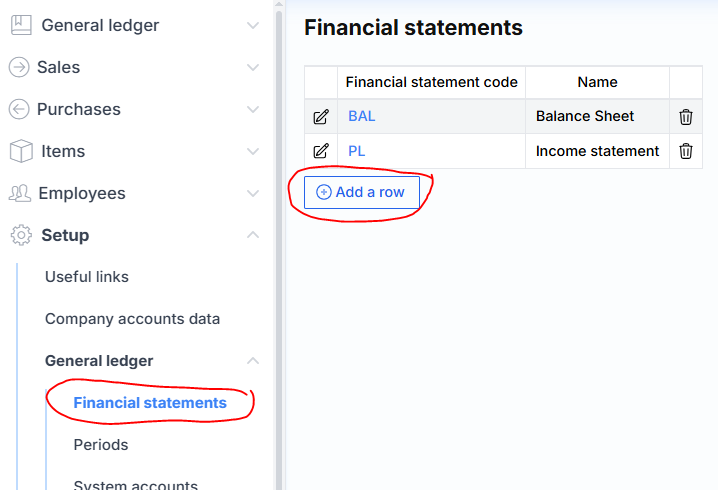Click the Employees people icon
Viewport: 718px width, 490px height.
(x=20, y=193)
